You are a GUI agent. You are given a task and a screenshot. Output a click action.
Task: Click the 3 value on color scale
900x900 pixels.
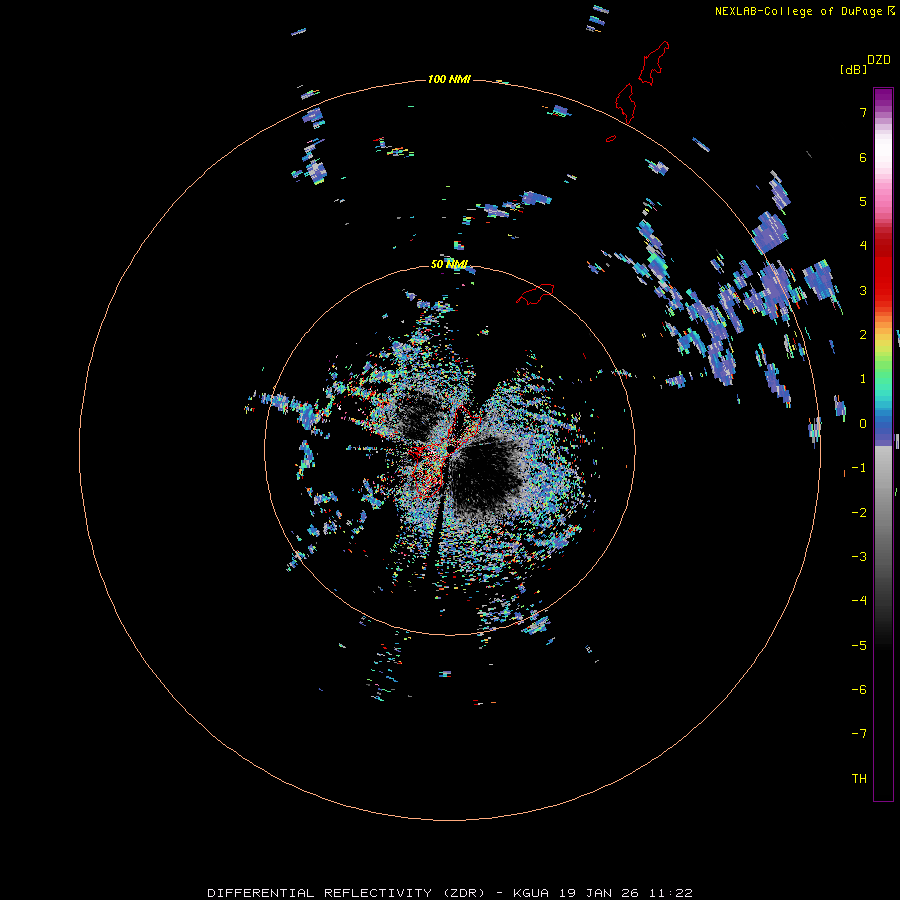[x=863, y=290]
